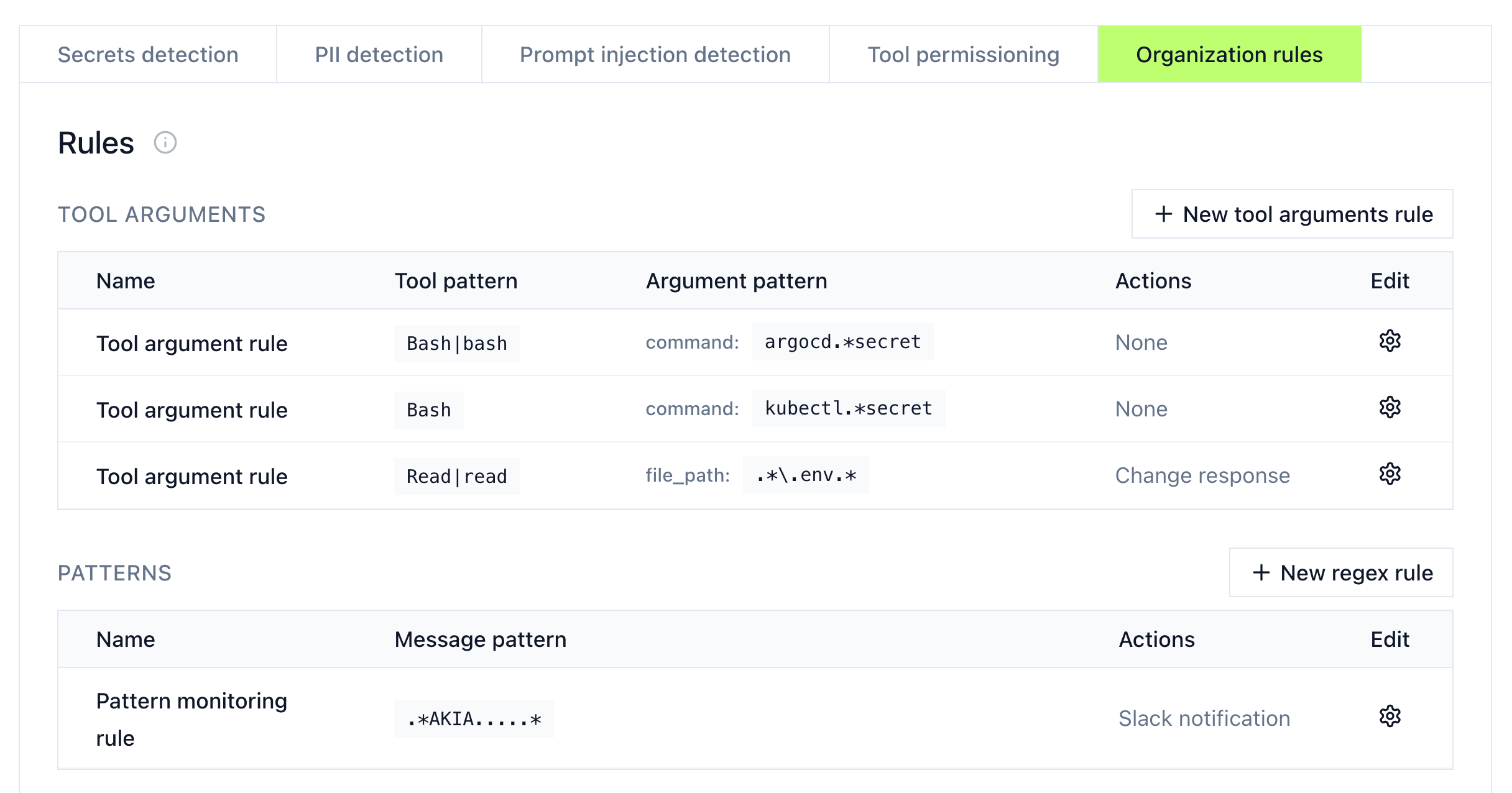Select the Tool permissioning tab

[963, 55]
